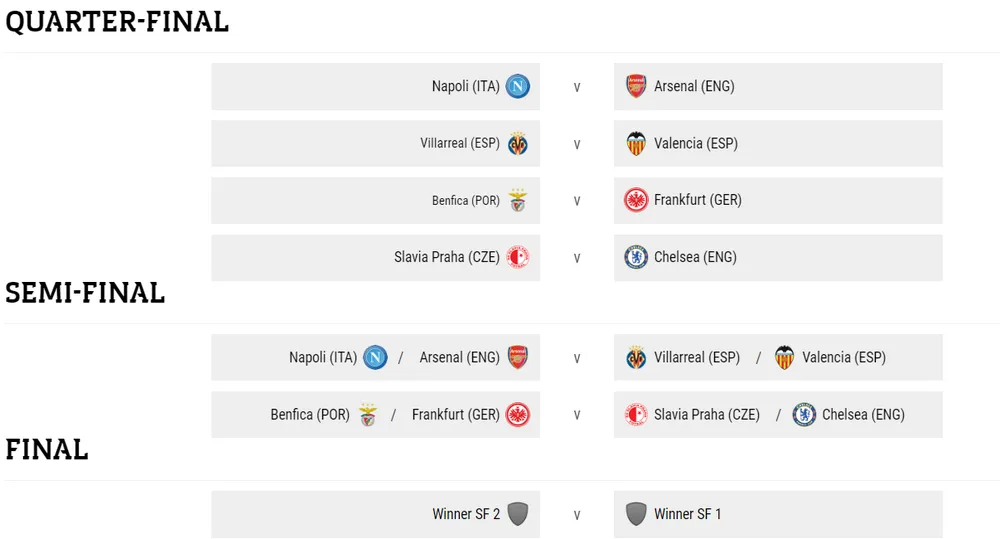Image resolution: width=1000 pixels, height=539 pixels.
Task: Select the Villarreal (ESP) text in the semi-final
Action: click(x=697, y=357)
